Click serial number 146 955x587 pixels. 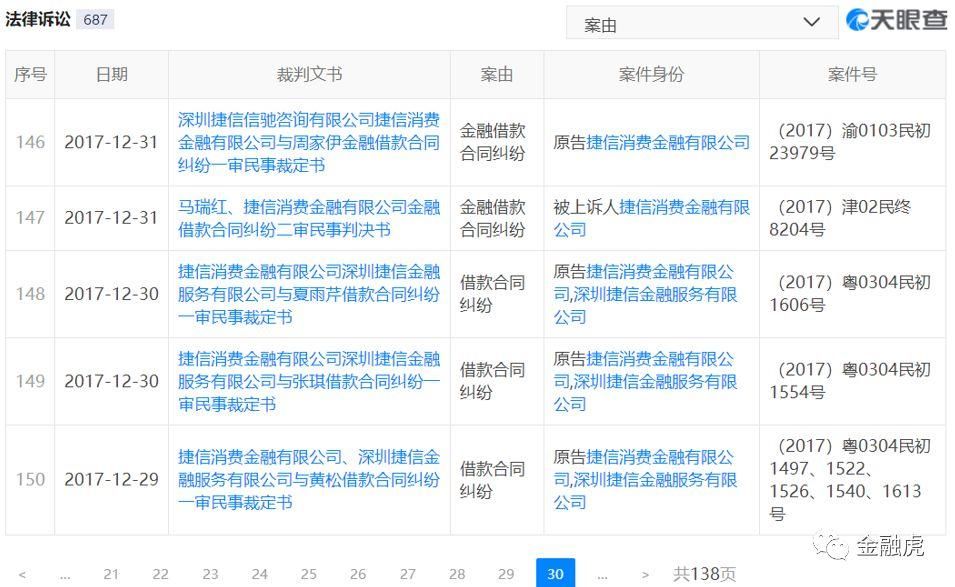point(30,142)
